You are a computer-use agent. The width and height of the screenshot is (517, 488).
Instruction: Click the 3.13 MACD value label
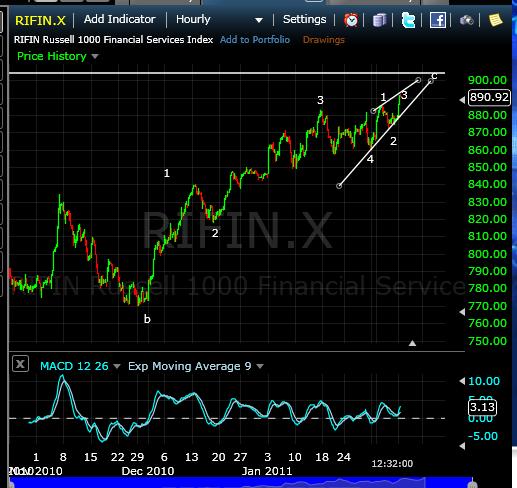482,407
